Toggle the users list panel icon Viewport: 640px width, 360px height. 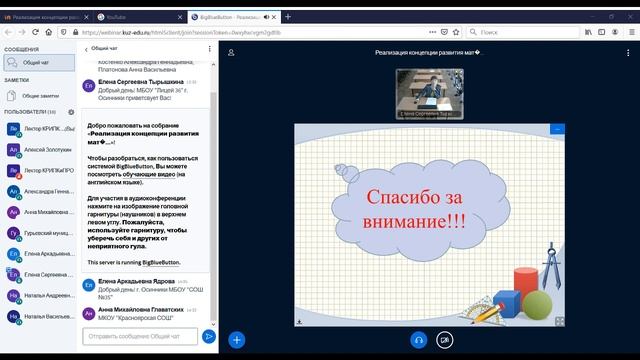point(231,53)
